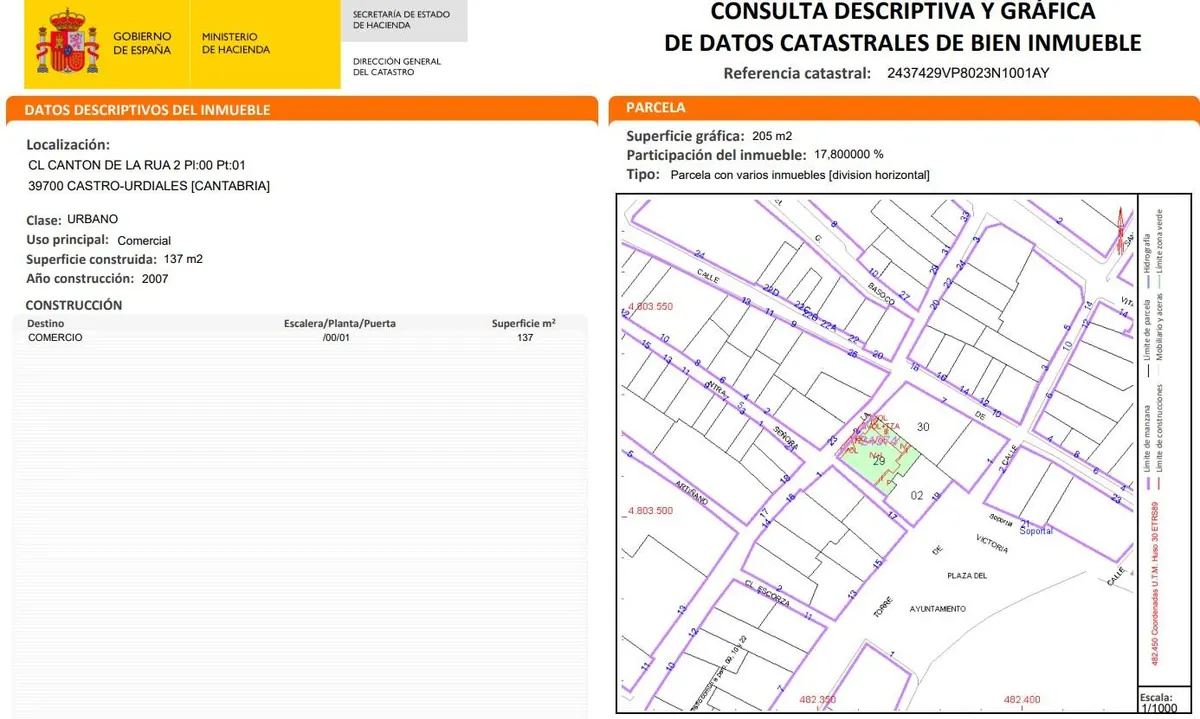
Task: Click the '/00/01' table cell
Action: point(335,337)
